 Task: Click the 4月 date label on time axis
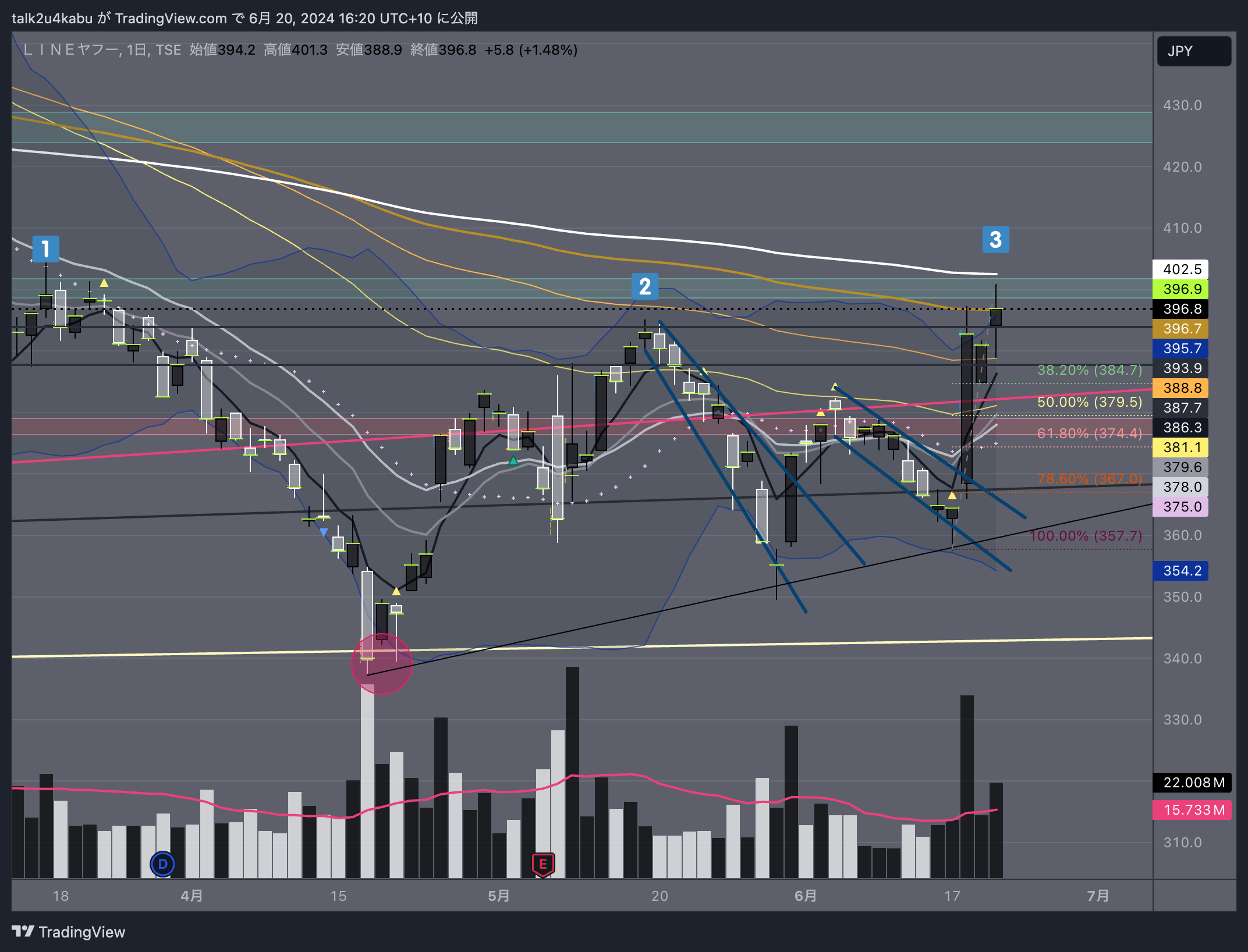pyautogui.click(x=192, y=896)
